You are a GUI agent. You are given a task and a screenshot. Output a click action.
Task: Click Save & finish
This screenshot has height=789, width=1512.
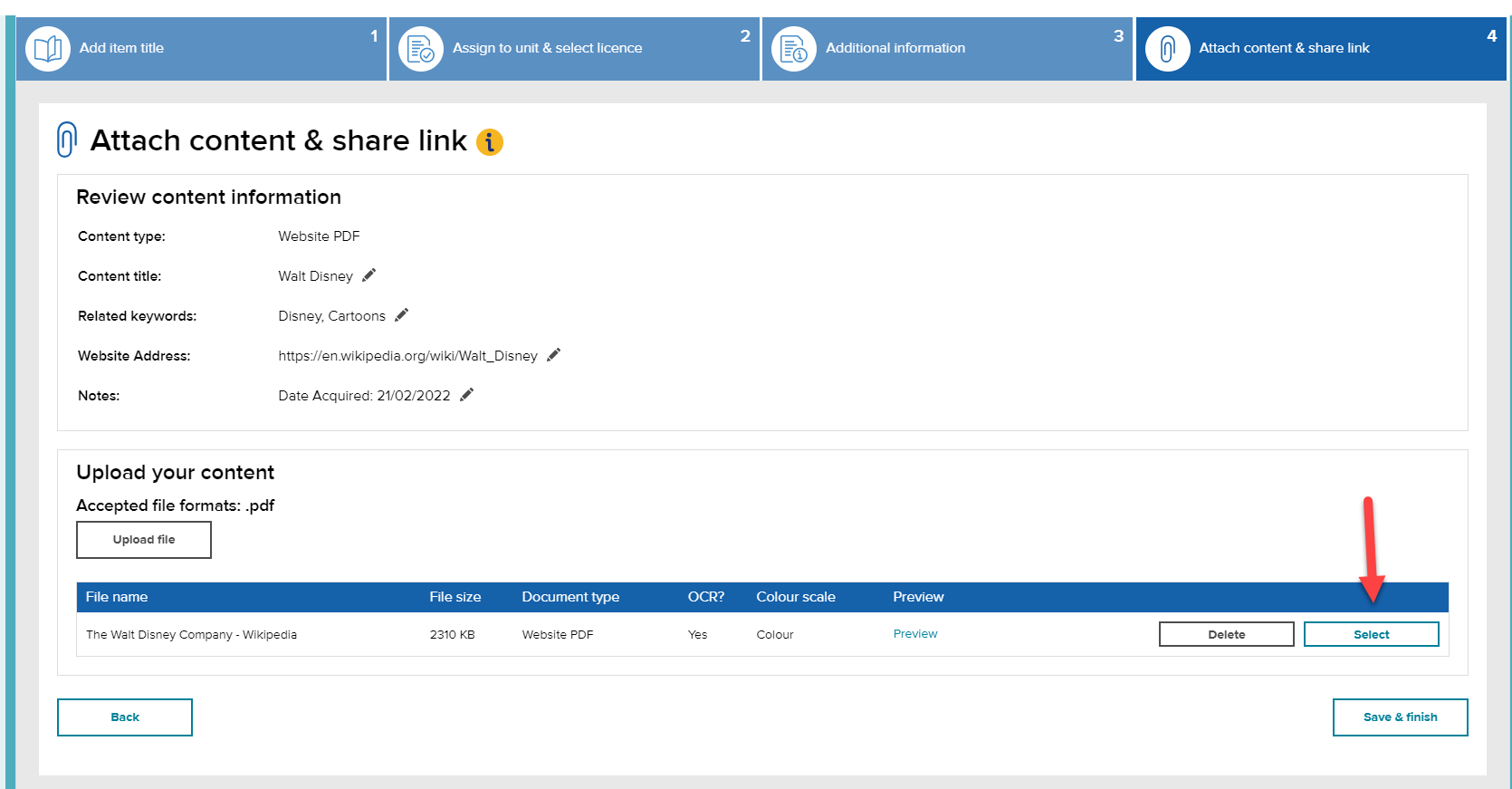1401,717
